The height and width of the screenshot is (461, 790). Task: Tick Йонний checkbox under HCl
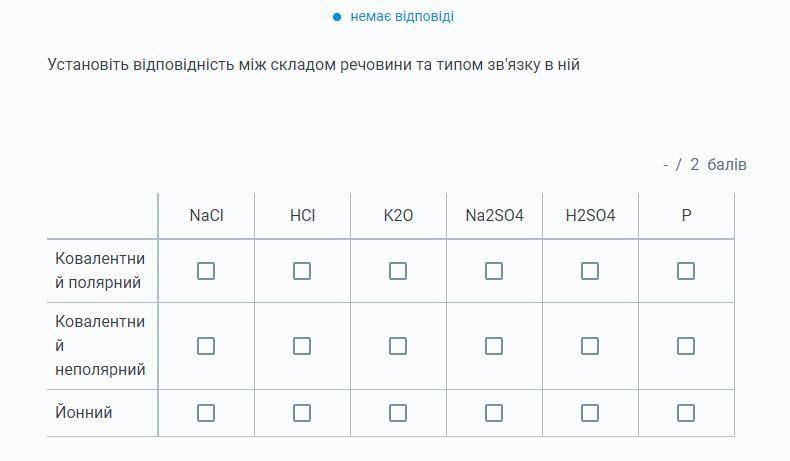(302, 413)
